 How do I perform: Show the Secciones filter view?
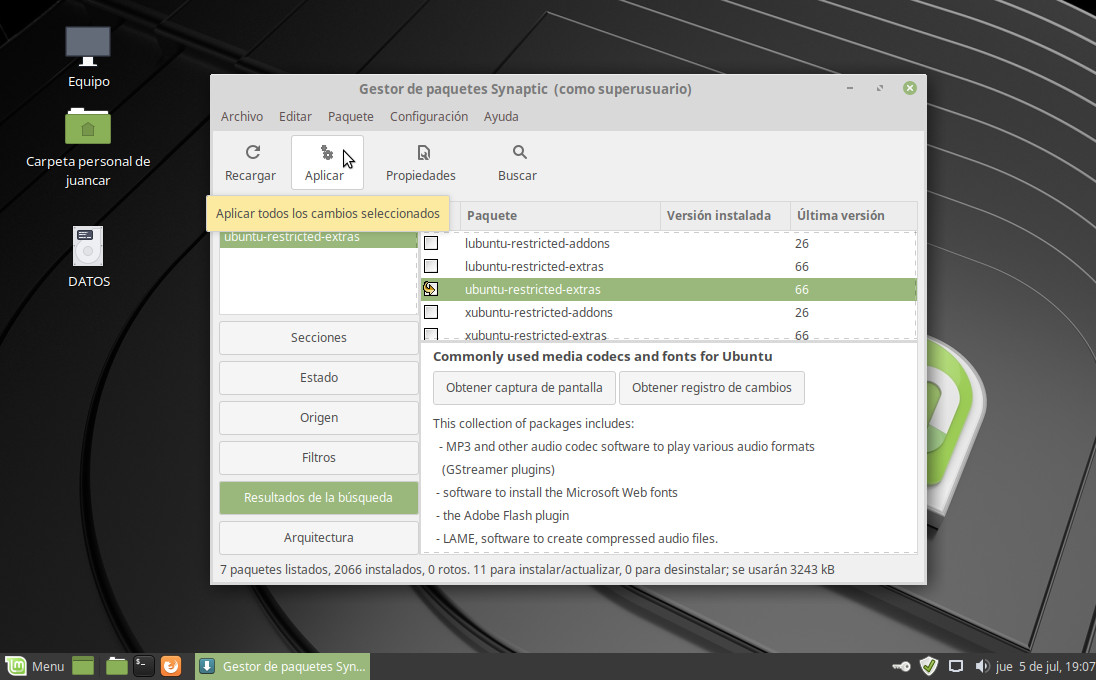tap(318, 338)
